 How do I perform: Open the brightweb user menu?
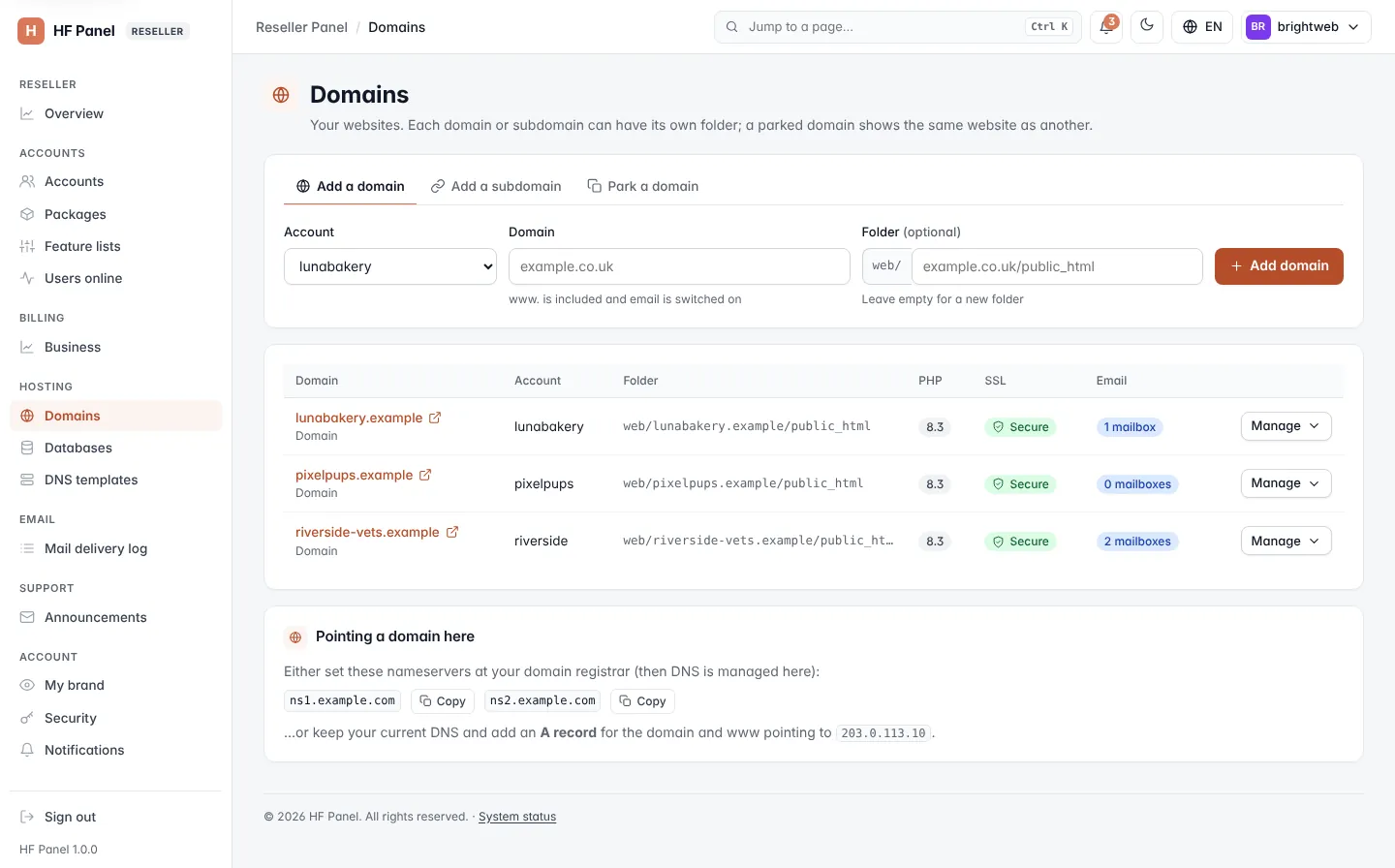(x=1306, y=27)
